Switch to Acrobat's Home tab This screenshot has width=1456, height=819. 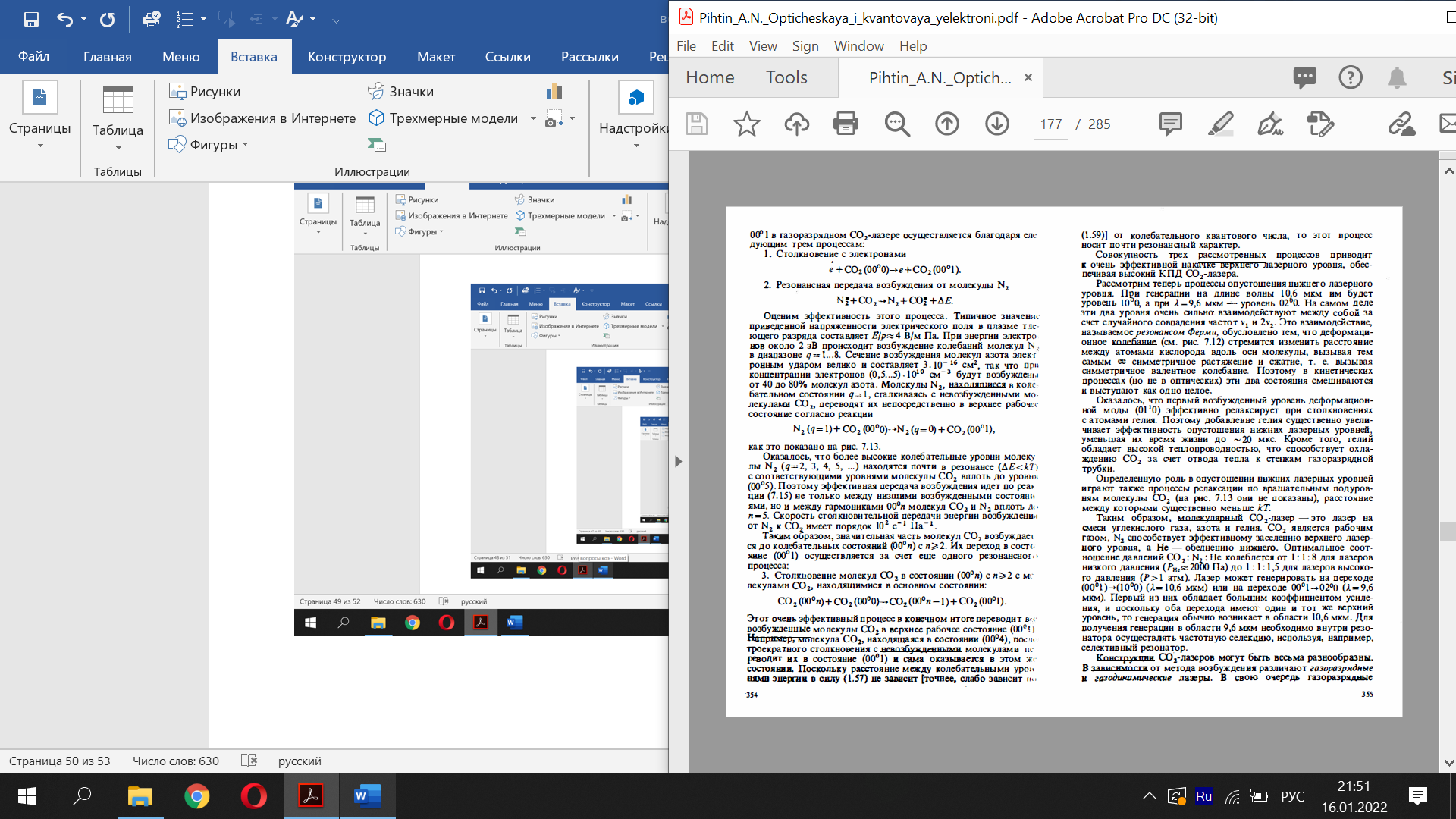pyautogui.click(x=710, y=77)
